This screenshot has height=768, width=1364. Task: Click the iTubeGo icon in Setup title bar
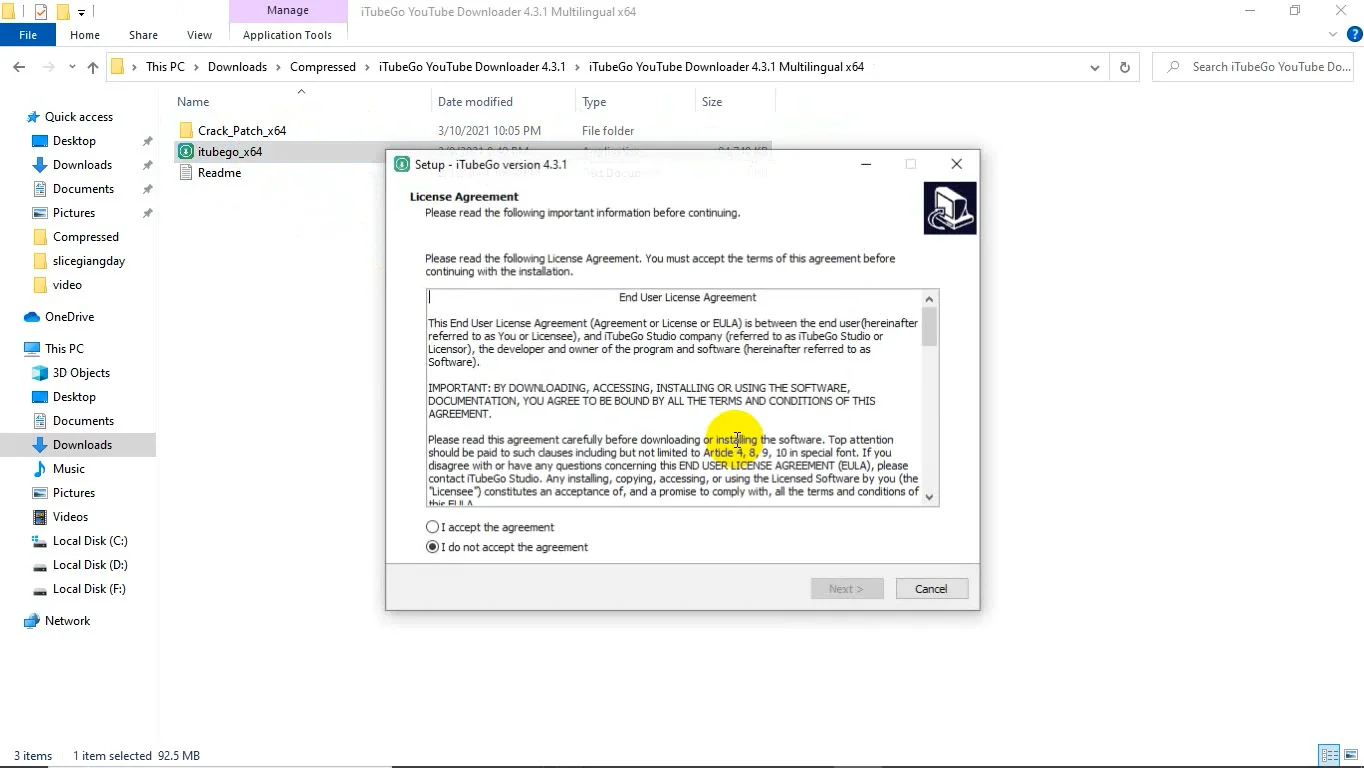[x=402, y=164]
